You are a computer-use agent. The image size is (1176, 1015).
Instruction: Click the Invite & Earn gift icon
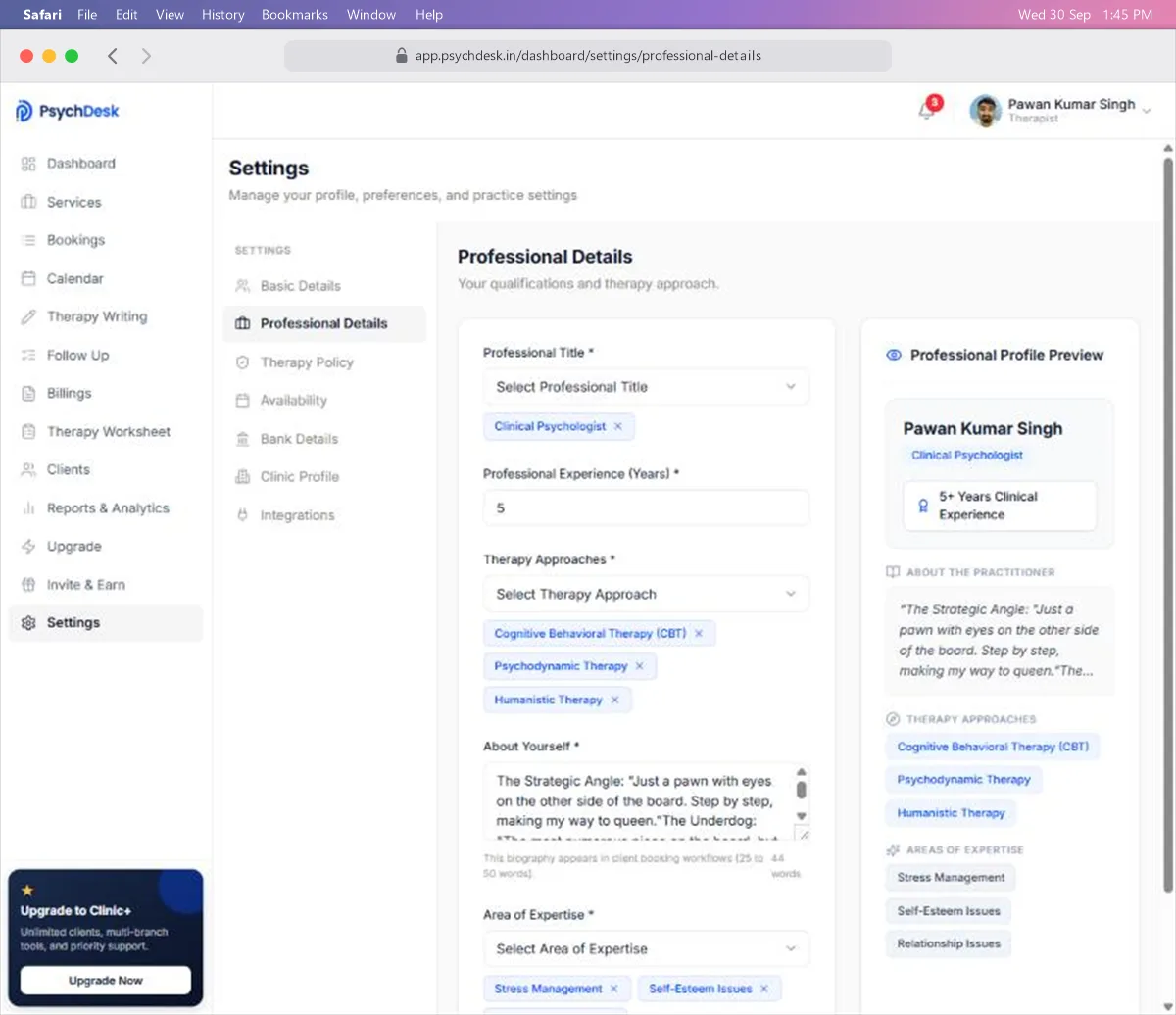(x=28, y=585)
